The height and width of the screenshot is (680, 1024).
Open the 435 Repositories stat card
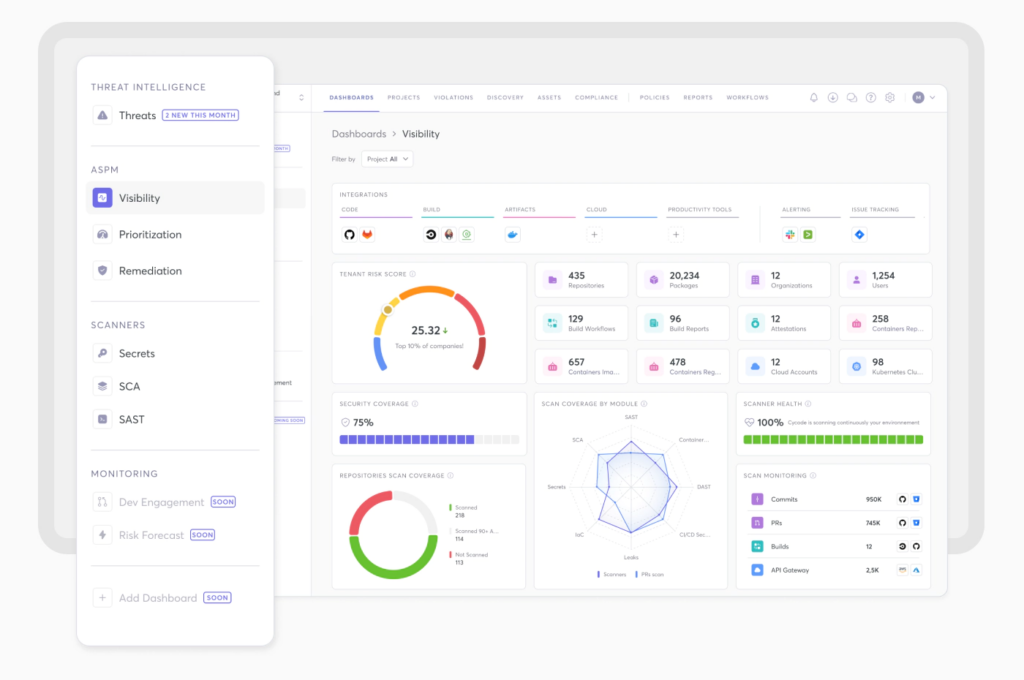coord(581,280)
